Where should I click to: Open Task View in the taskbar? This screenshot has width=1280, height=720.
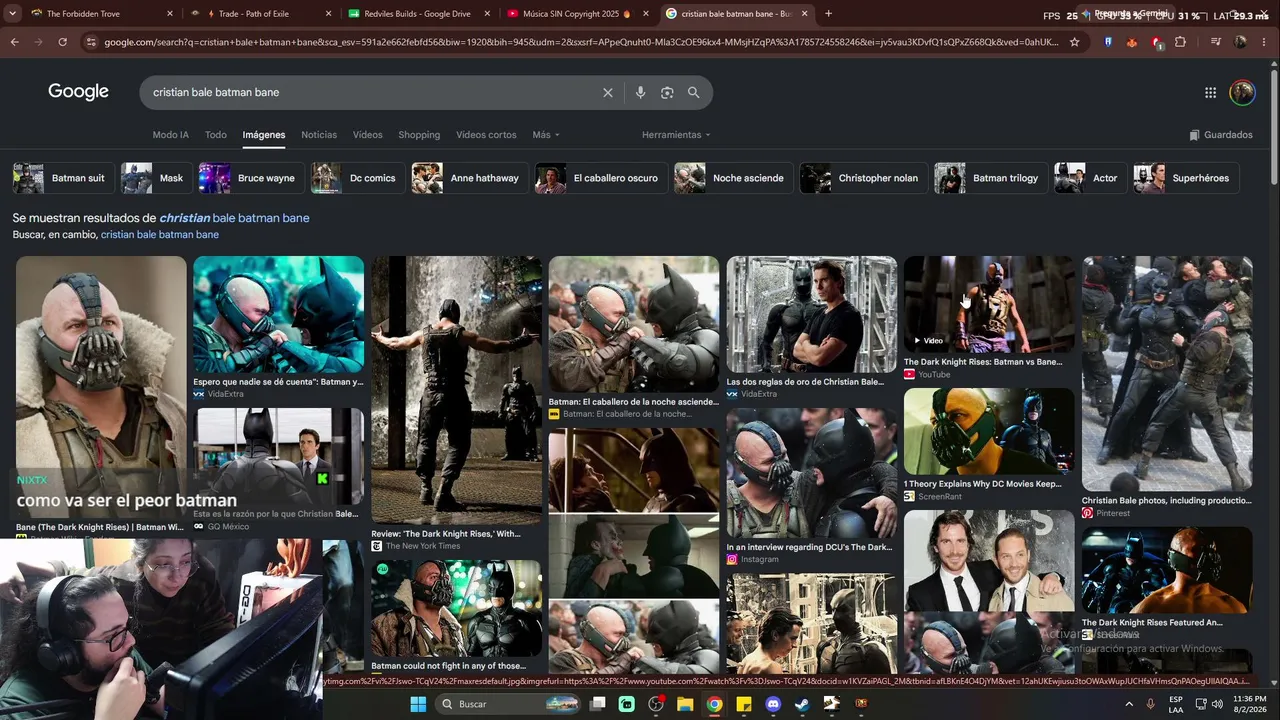pyautogui.click(x=597, y=704)
